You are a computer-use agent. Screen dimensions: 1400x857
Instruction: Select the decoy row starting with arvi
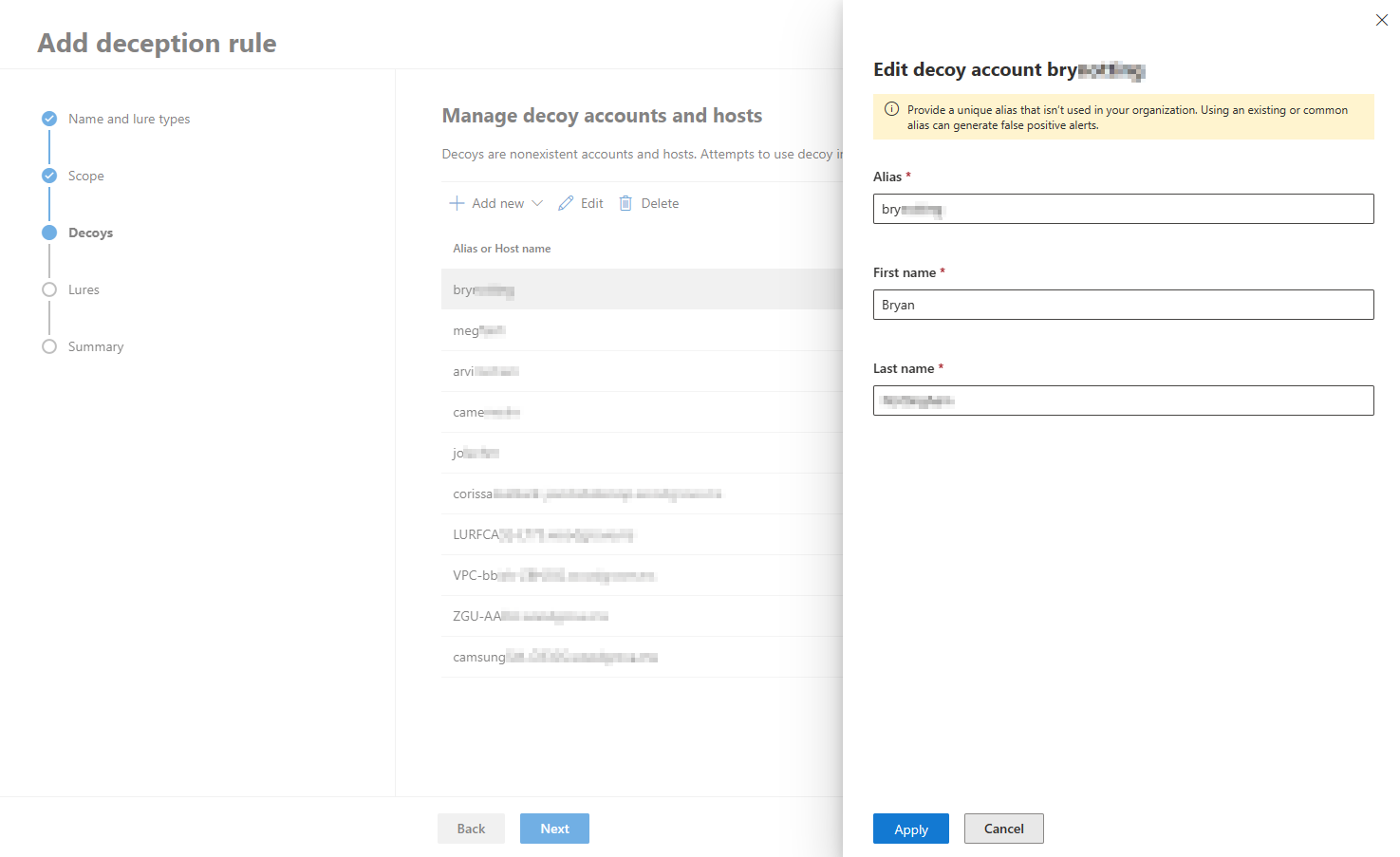pyautogui.click(x=642, y=371)
